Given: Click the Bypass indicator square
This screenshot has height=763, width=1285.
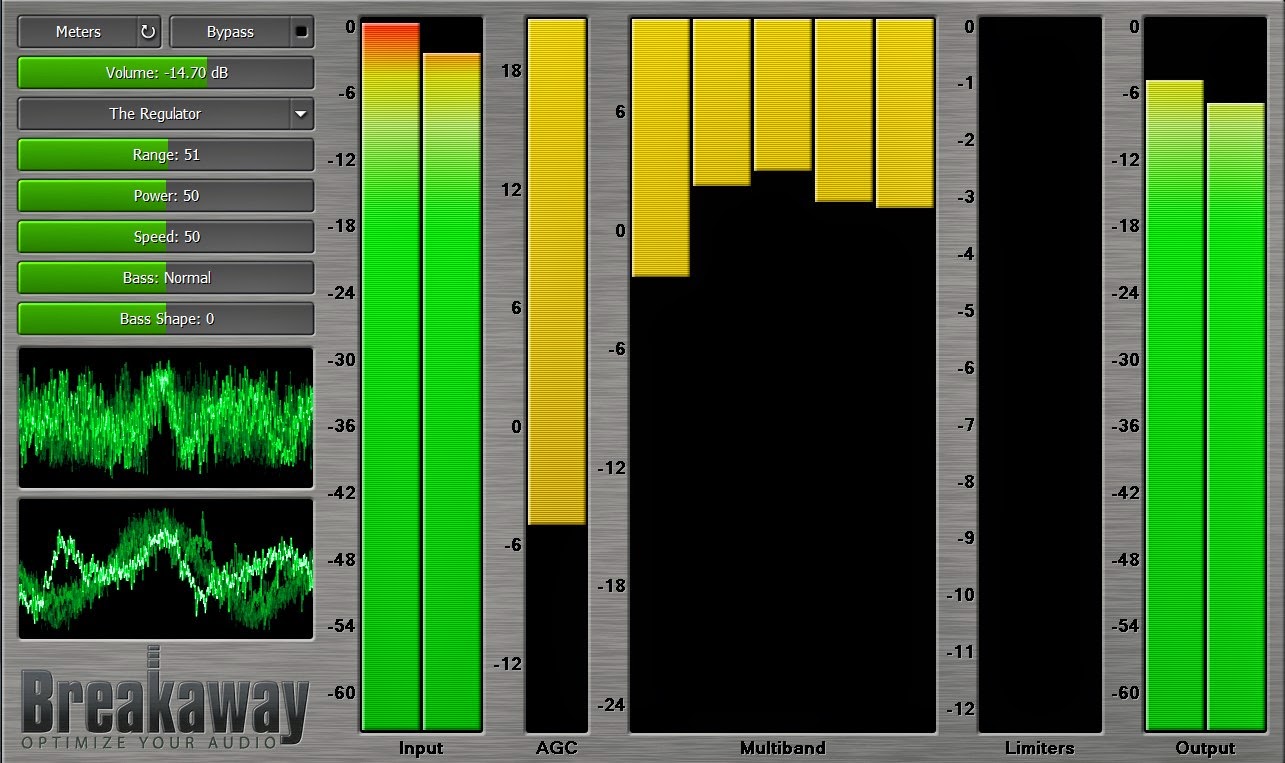Looking at the screenshot, I should (302, 32).
